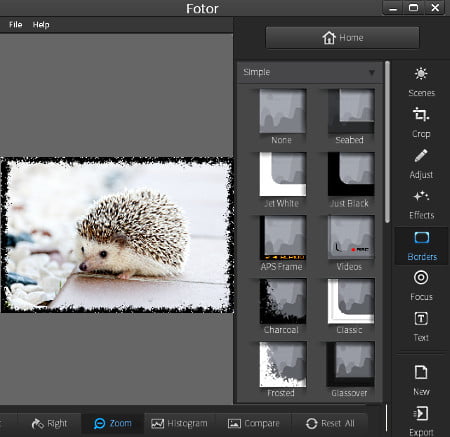The image size is (450, 437).
Task: Select the Focus tool
Action: point(421,277)
